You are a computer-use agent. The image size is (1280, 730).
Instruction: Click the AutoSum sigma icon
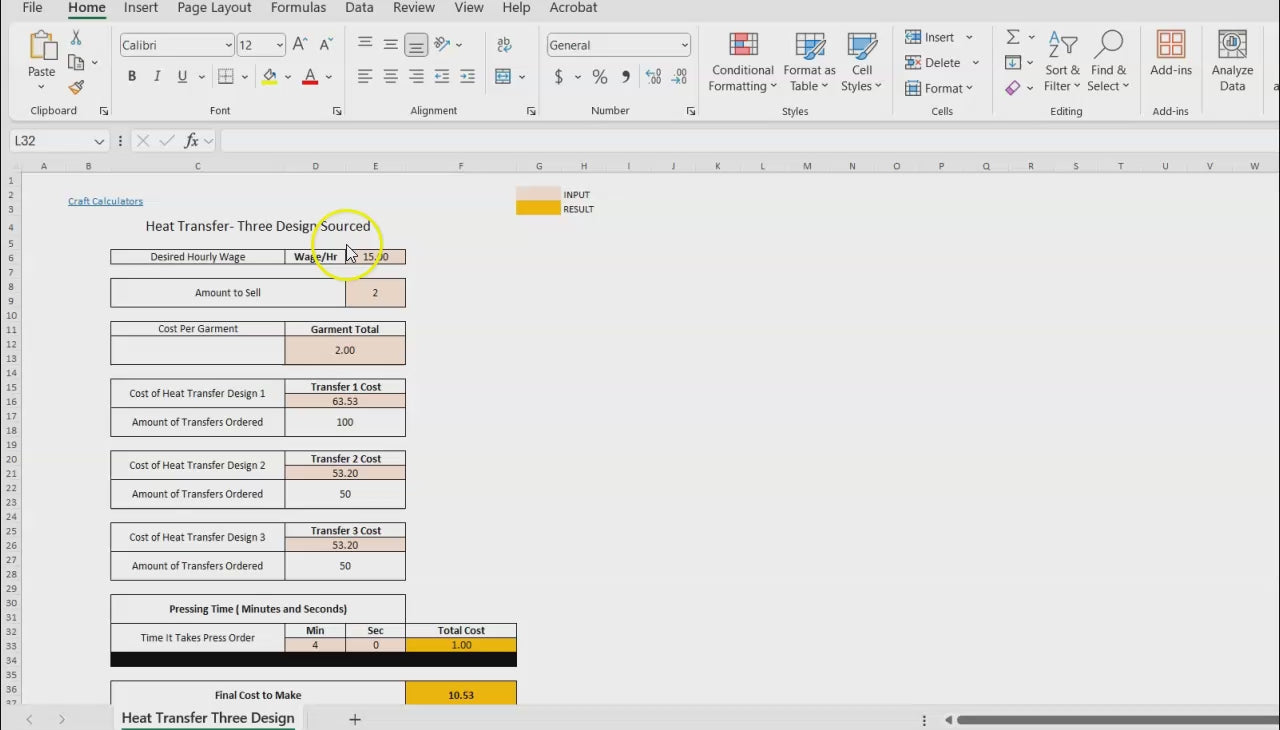(1013, 37)
